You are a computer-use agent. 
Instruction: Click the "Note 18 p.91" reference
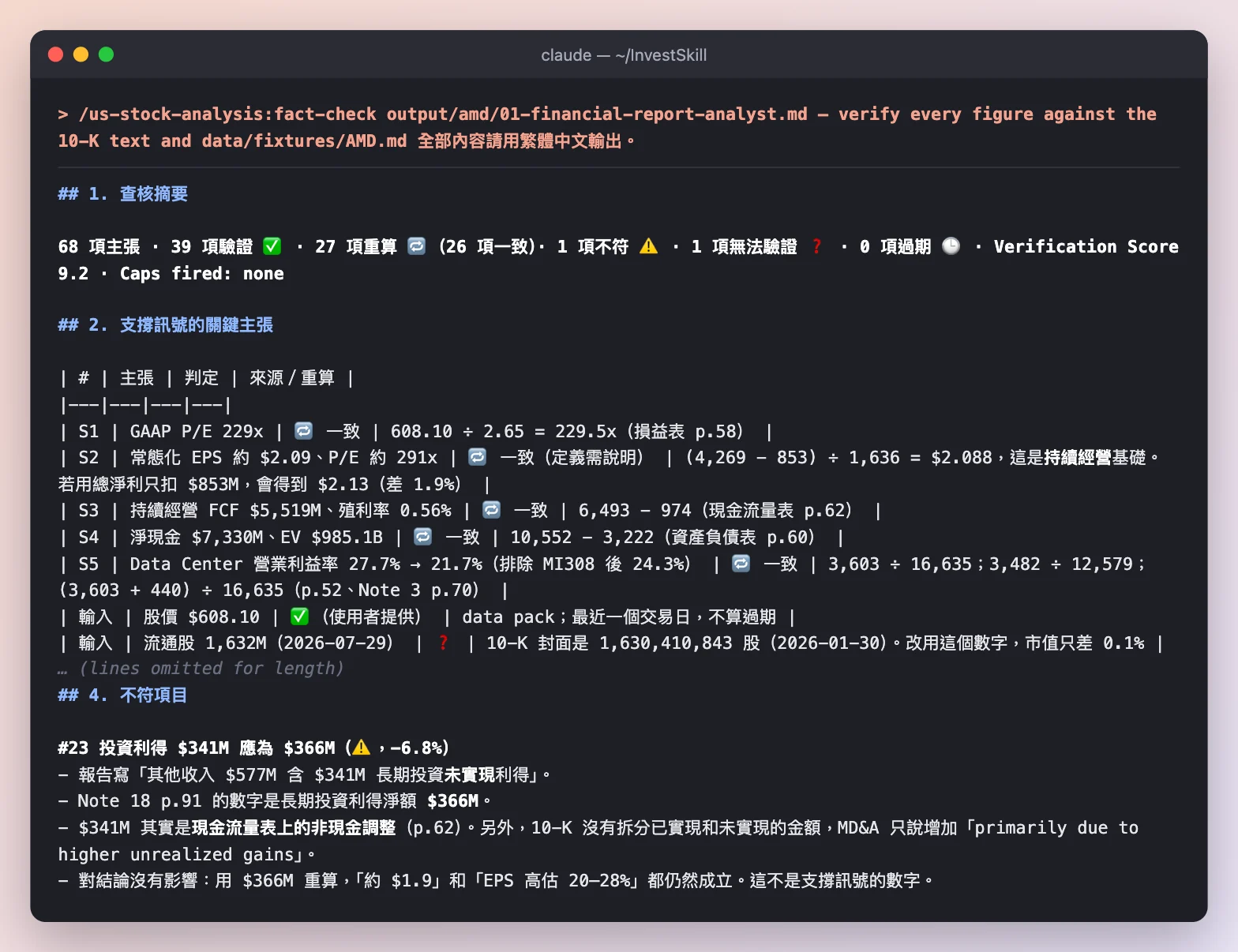click(x=140, y=800)
